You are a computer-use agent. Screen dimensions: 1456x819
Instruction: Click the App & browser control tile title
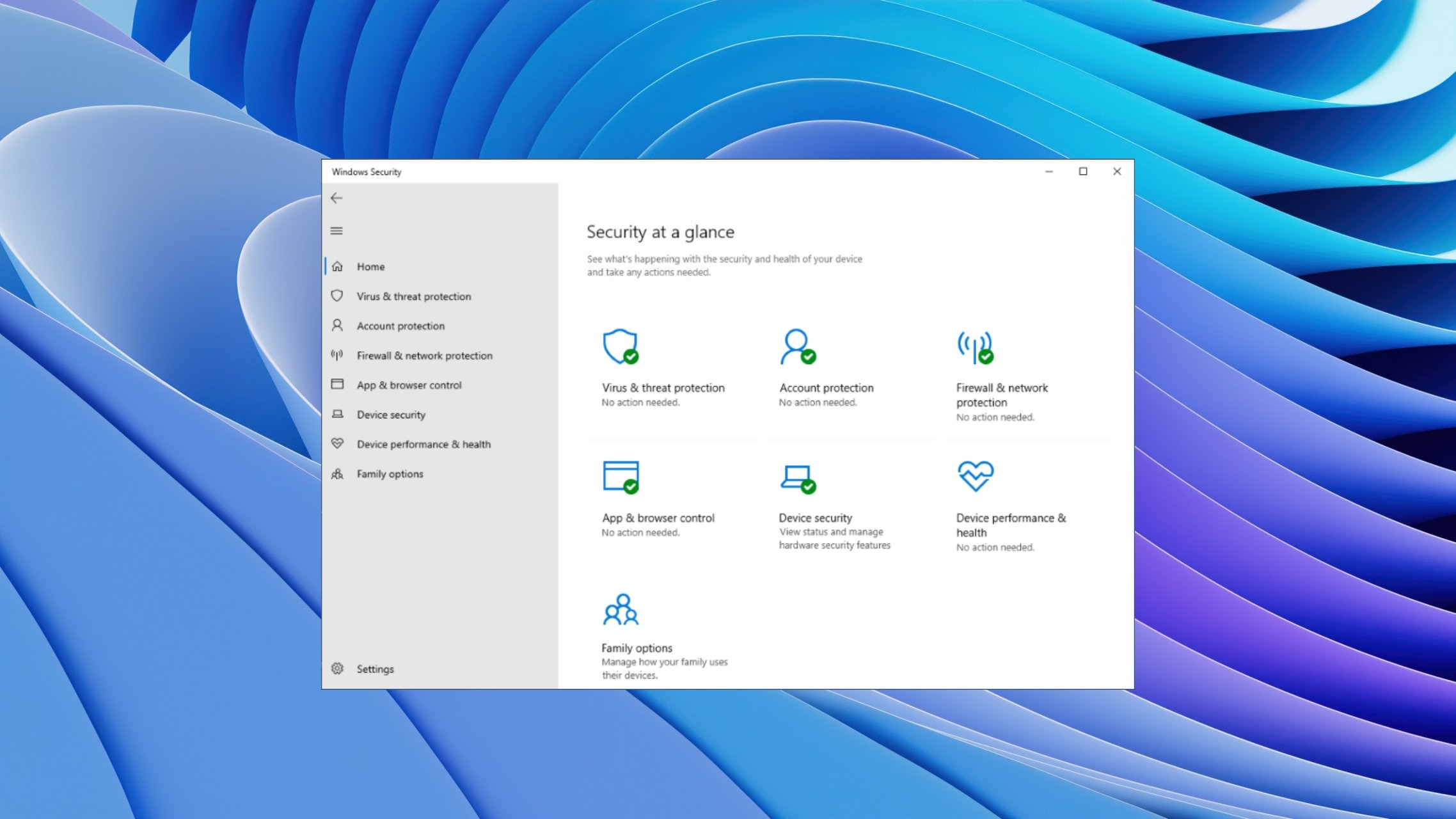pyautogui.click(x=658, y=518)
